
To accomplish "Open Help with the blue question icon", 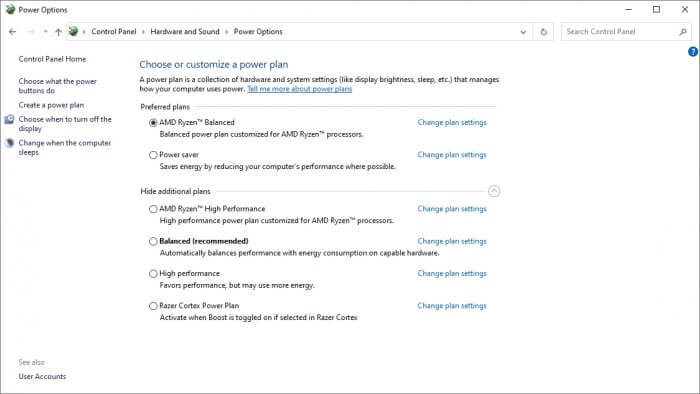I will pyautogui.click(x=693, y=52).
